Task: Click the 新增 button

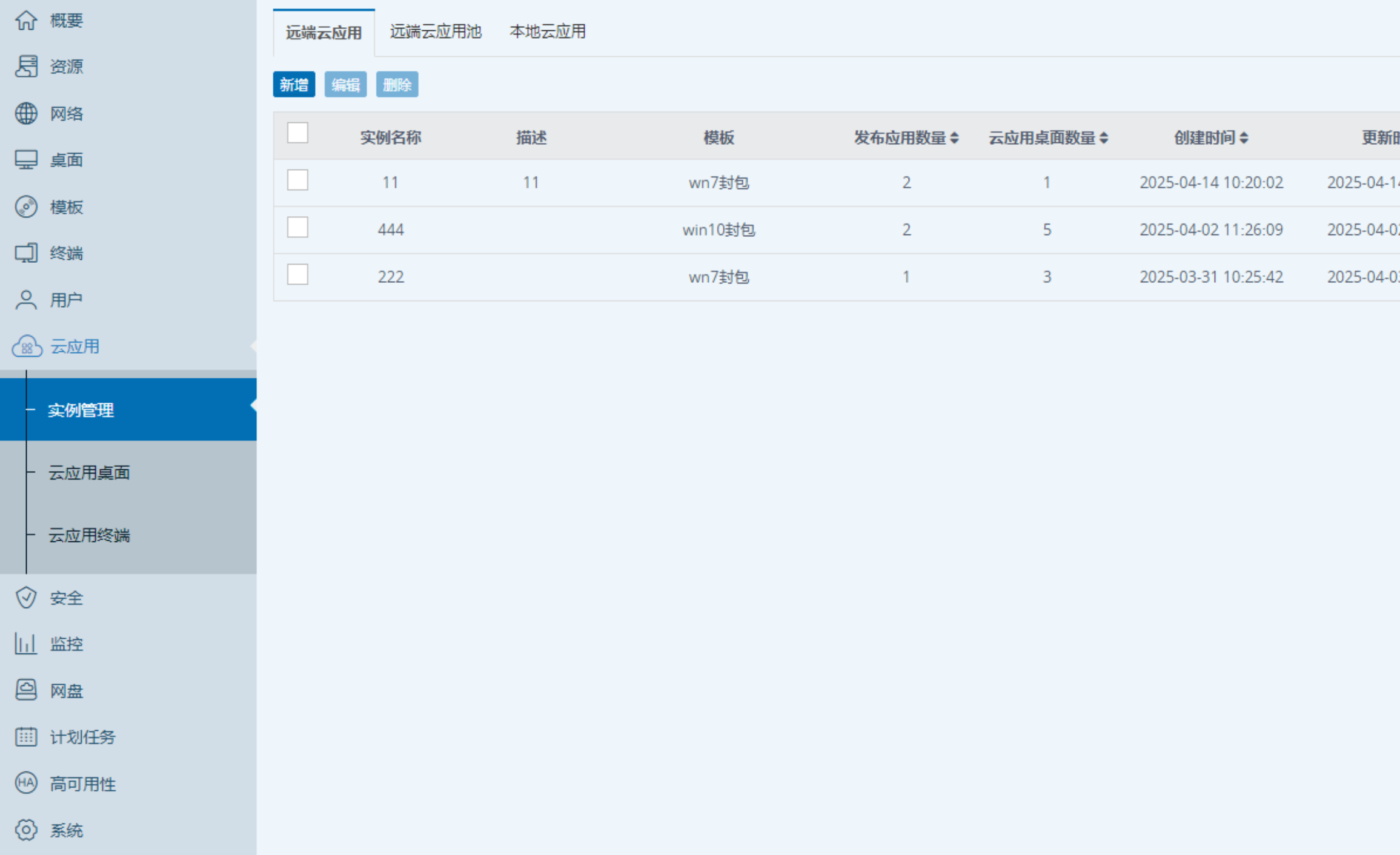Action: click(294, 85)
